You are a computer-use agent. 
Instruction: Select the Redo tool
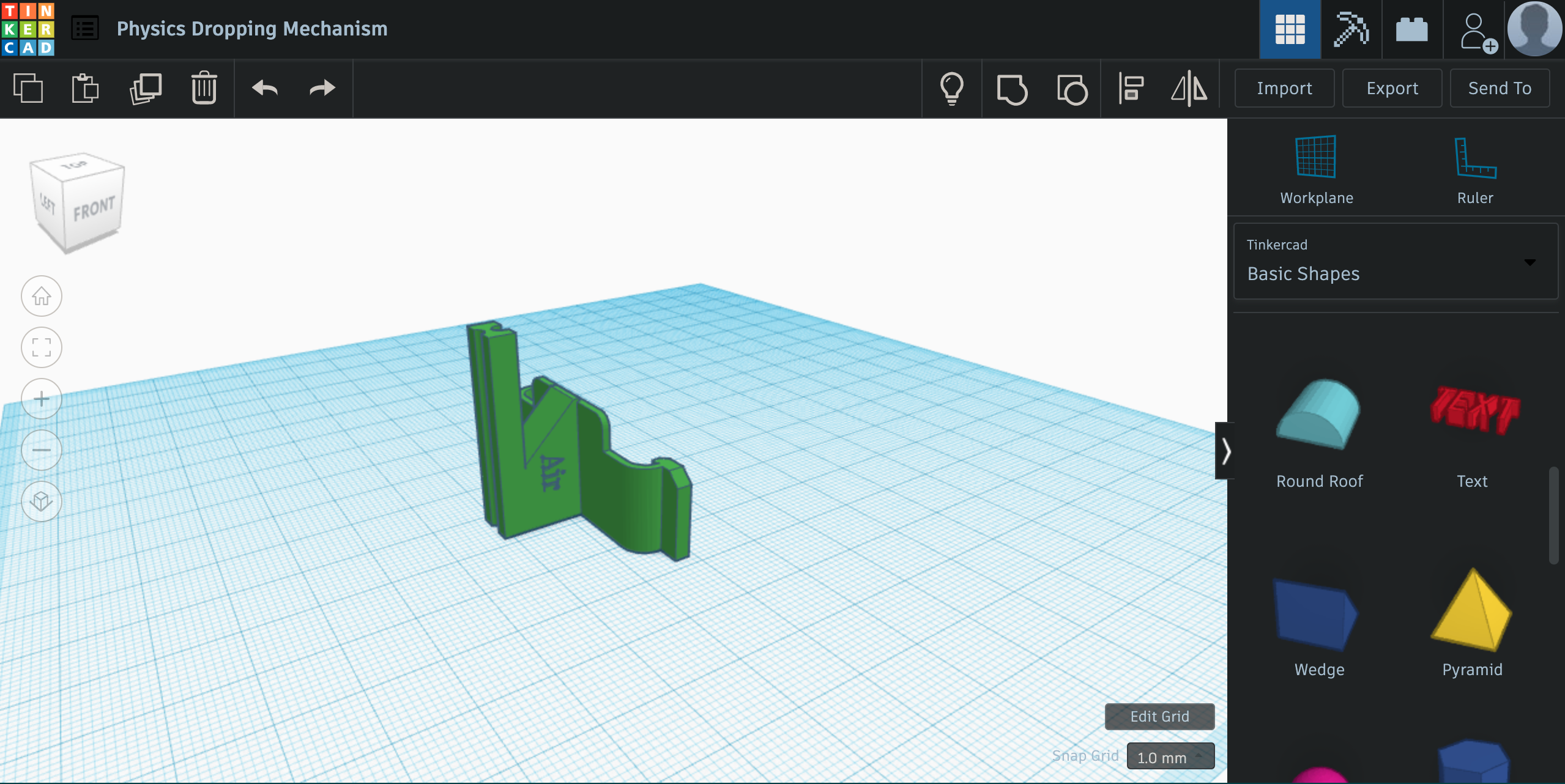322,88
